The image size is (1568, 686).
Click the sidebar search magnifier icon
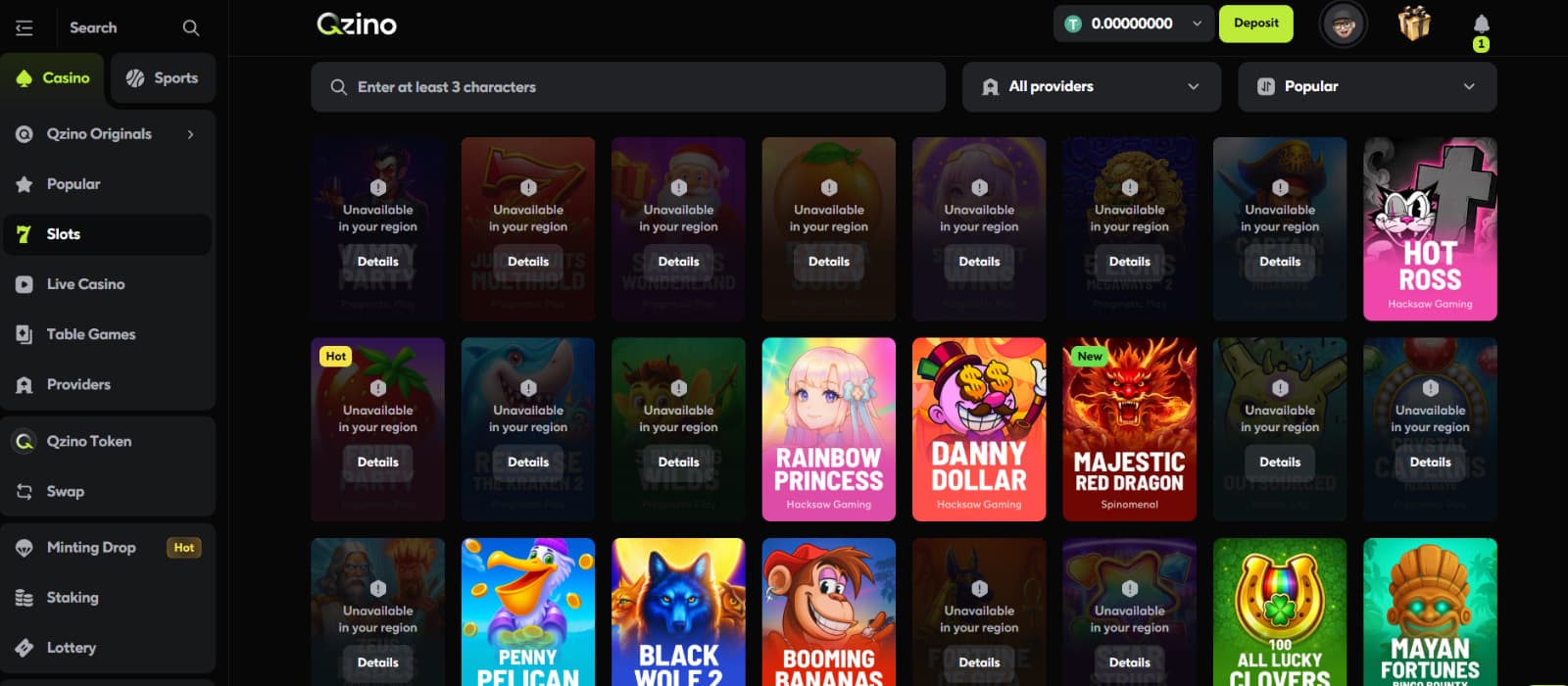tap(191, 27)
